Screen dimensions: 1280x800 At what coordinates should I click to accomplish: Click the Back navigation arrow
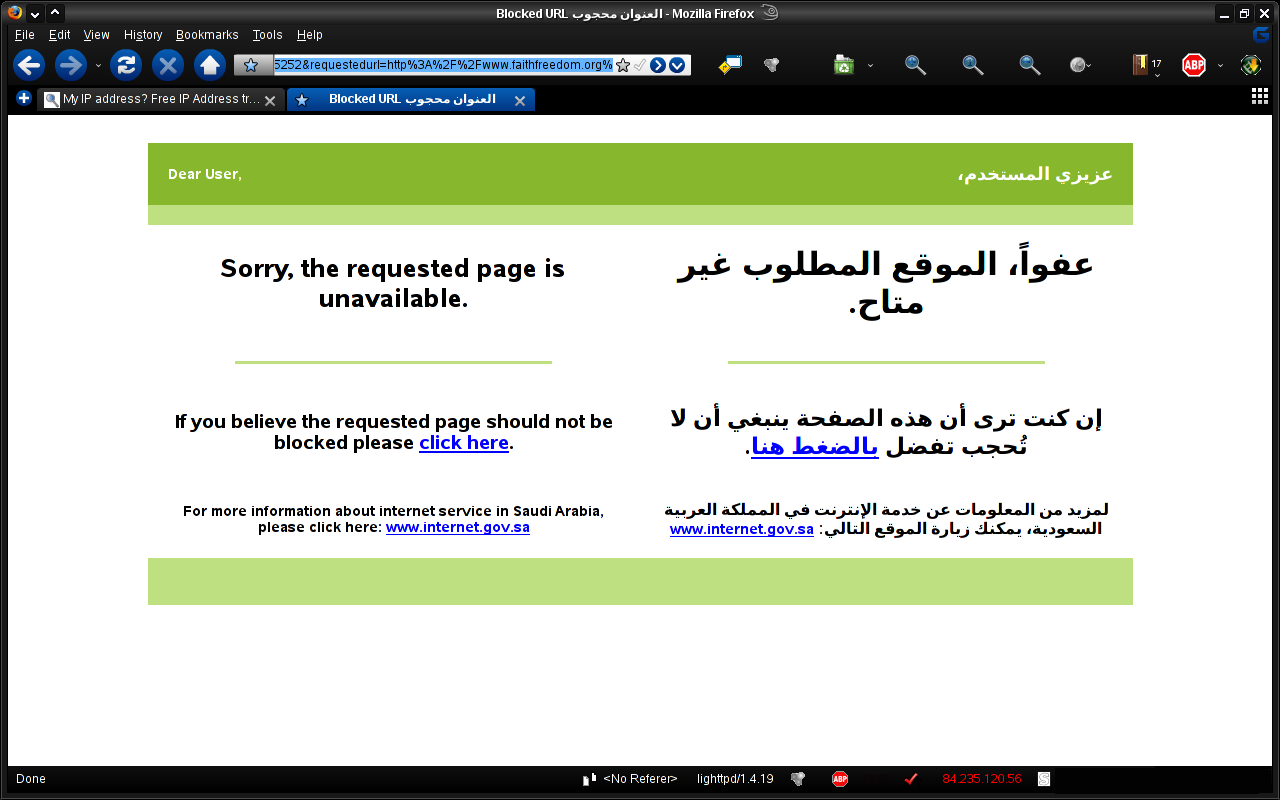click(29, 66)
